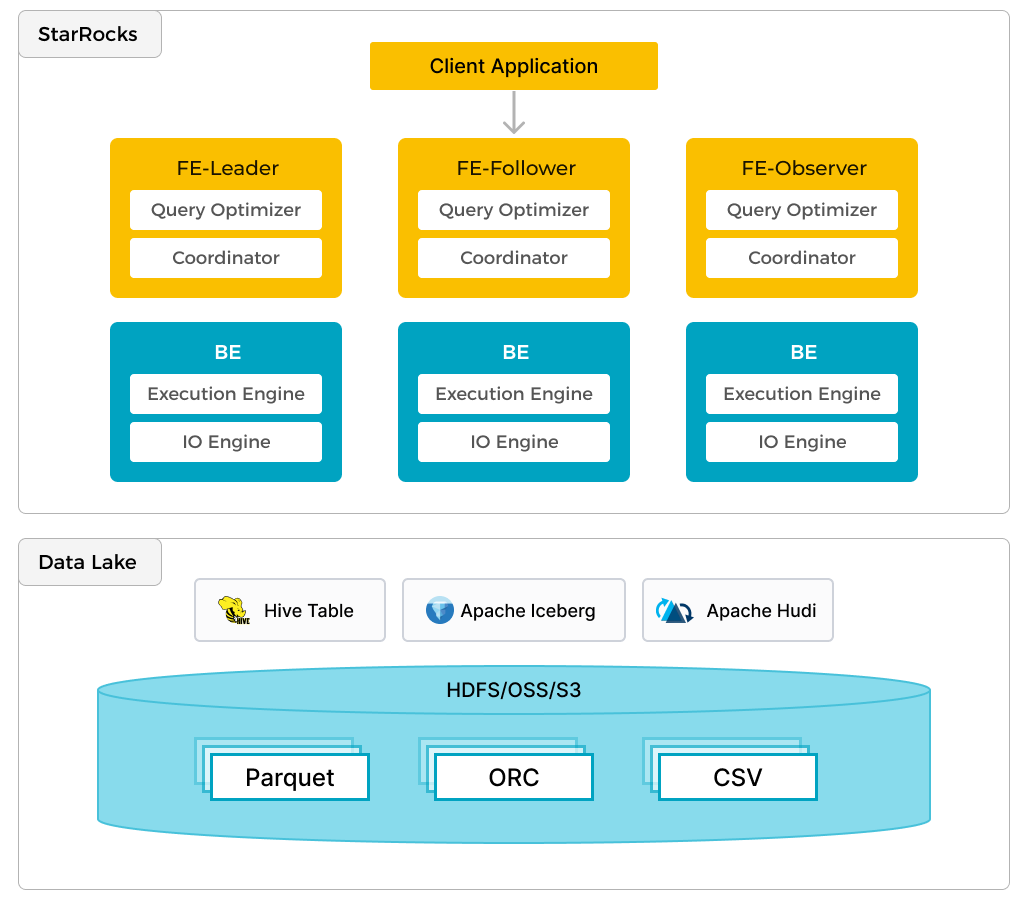Viewport: 1032px width, 908px height.
Task: Click the CSV file format box
Action: [738, 777]
